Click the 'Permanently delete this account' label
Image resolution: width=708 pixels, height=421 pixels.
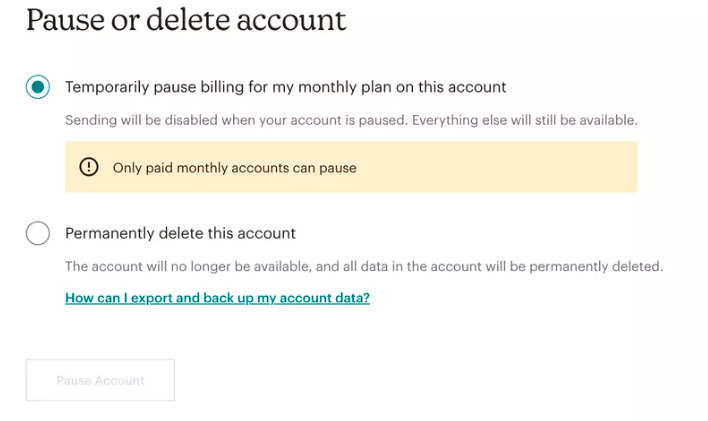point(180,234)
